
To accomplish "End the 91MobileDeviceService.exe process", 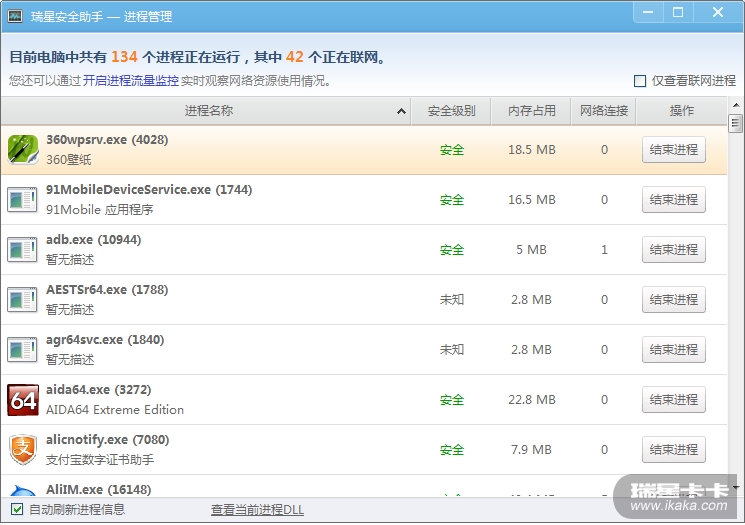I will point(674,200).
